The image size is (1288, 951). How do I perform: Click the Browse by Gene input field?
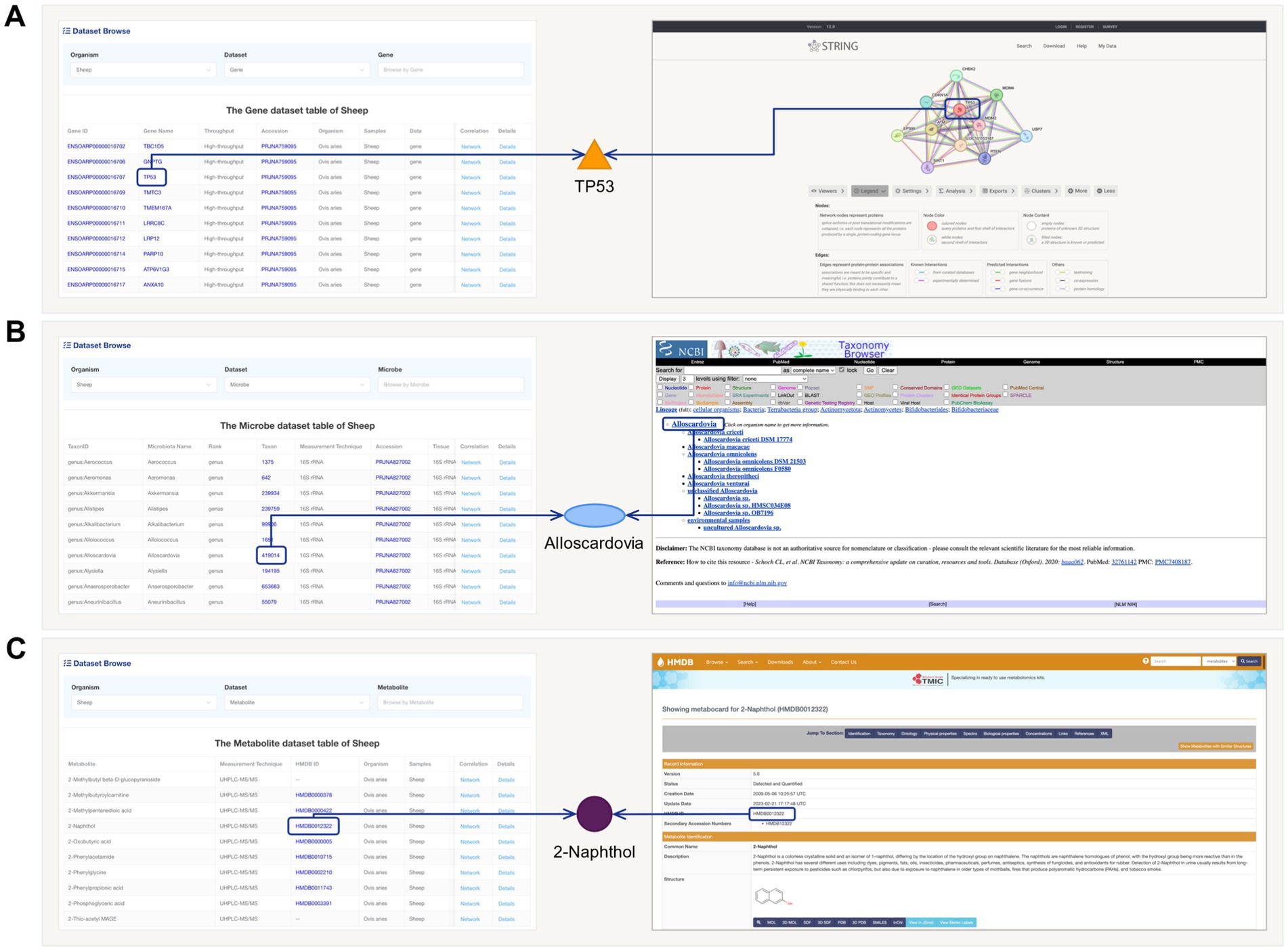[x=450, y=70]
